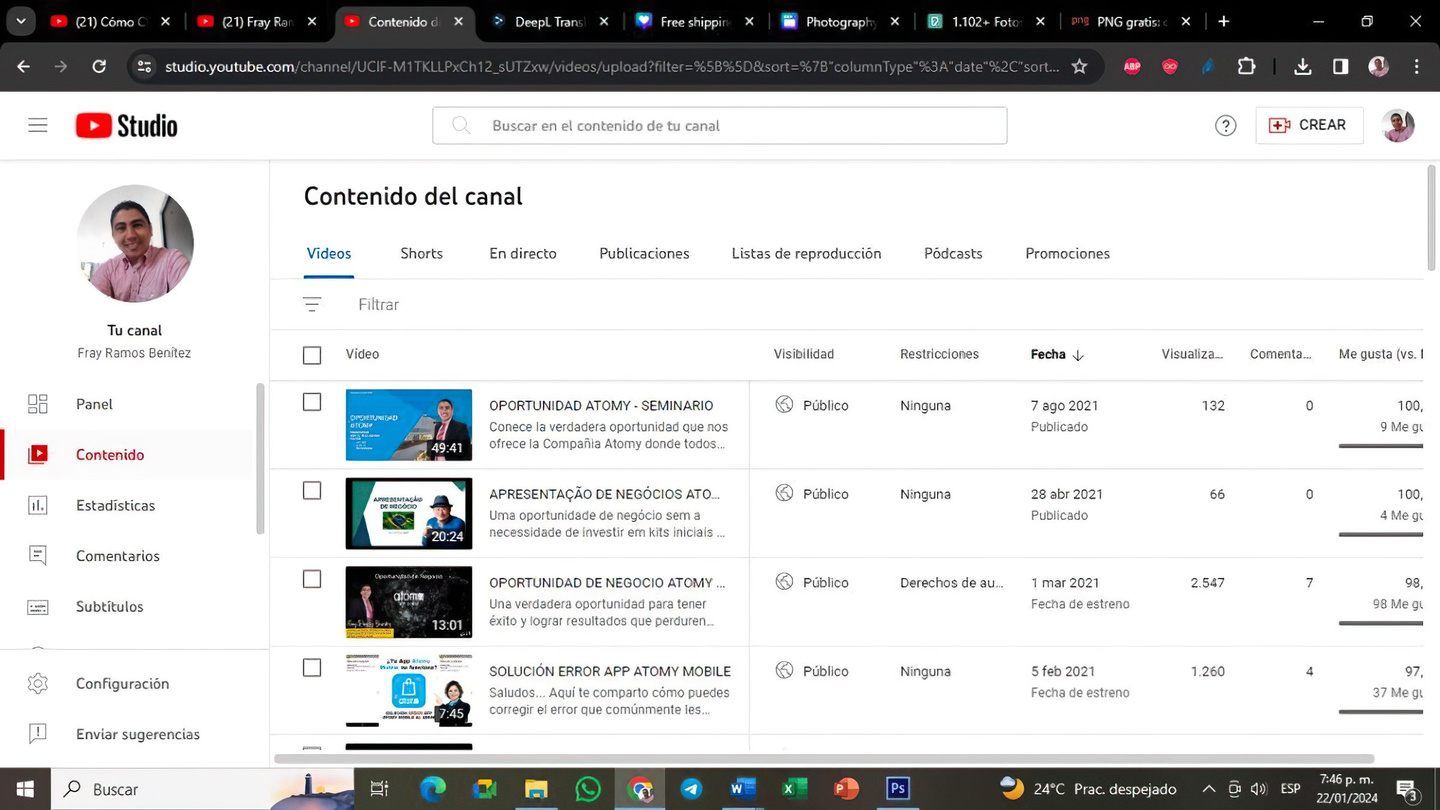Open the 49:41 seminar video thumbnail
The height and width of the screenshot is (810, 1440).
coord(409,425)
